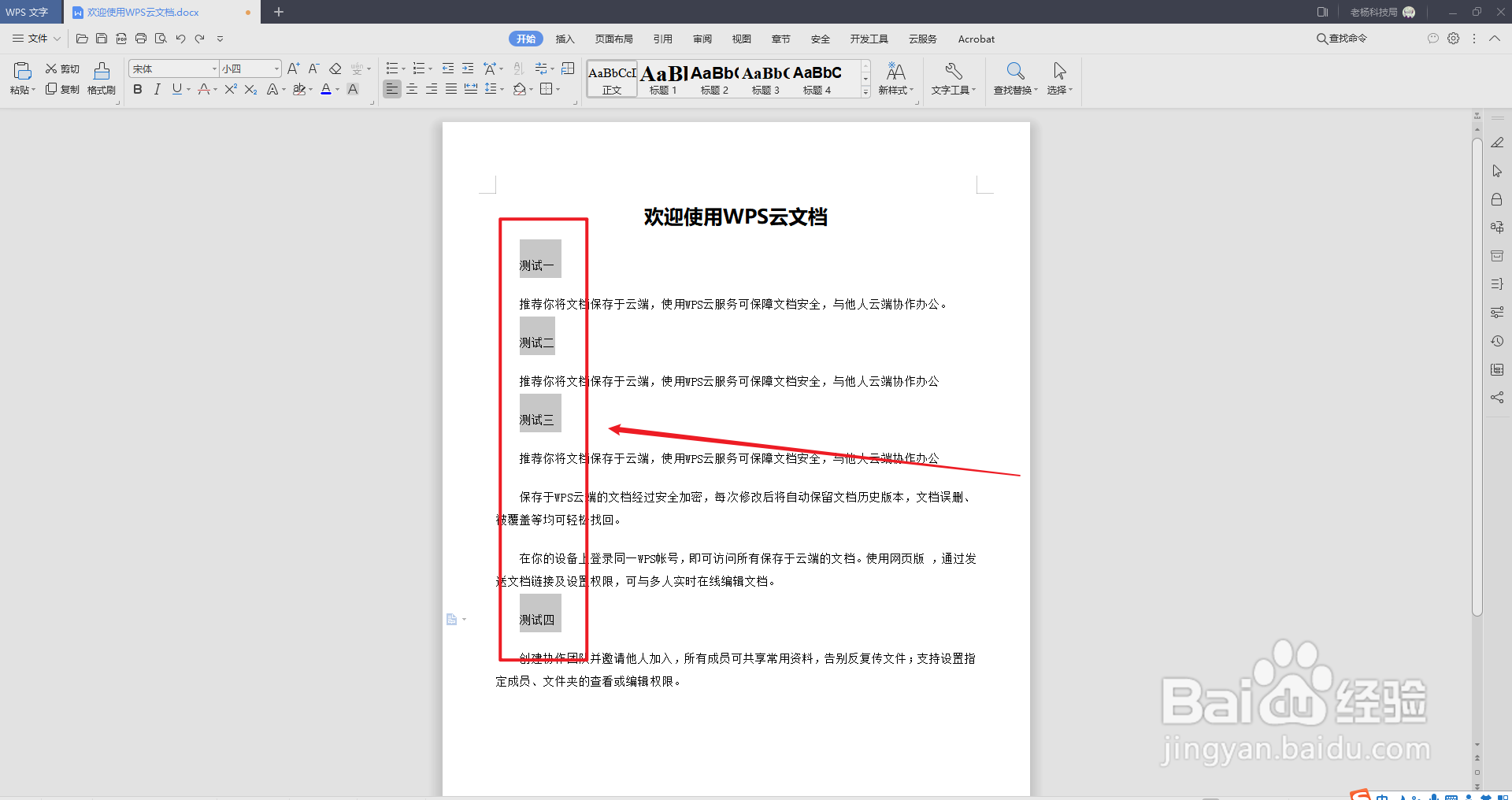The height and width of the screenshot is (800, 1512).
Task: Switch to the 审阅 ribbon tab
Action: [x=702, y=39]
